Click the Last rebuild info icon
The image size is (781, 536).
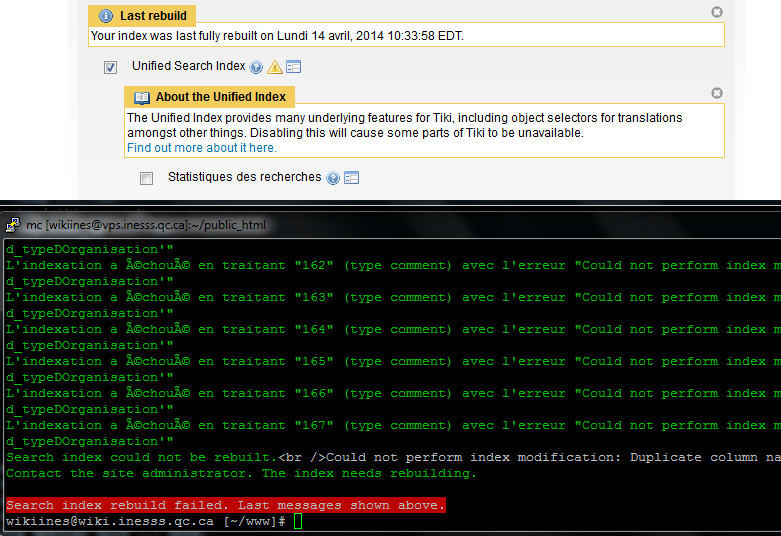106,16
